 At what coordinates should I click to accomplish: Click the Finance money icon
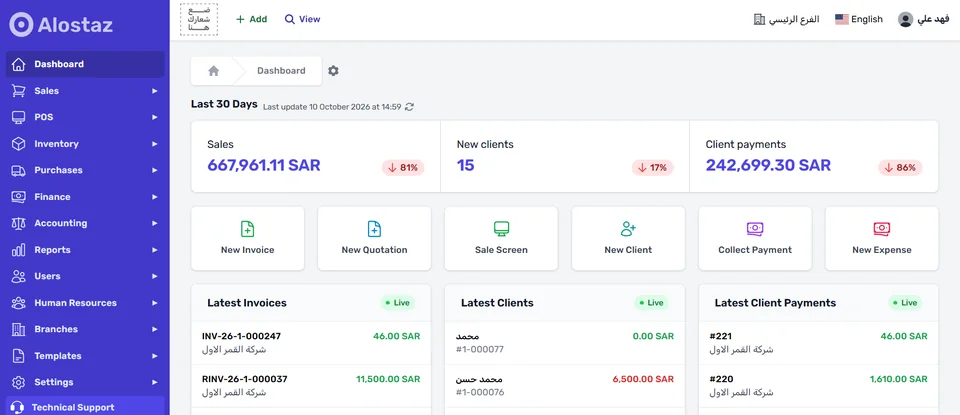(x=18, y=196)
